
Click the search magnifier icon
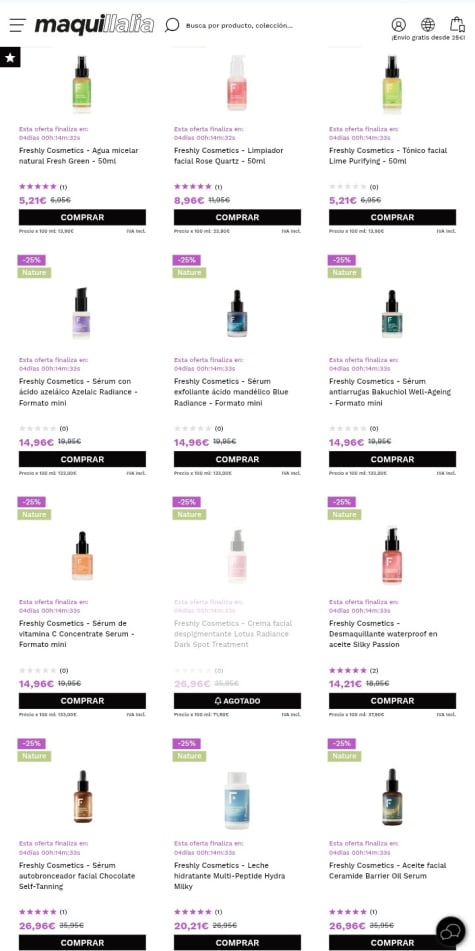[172, 25]
